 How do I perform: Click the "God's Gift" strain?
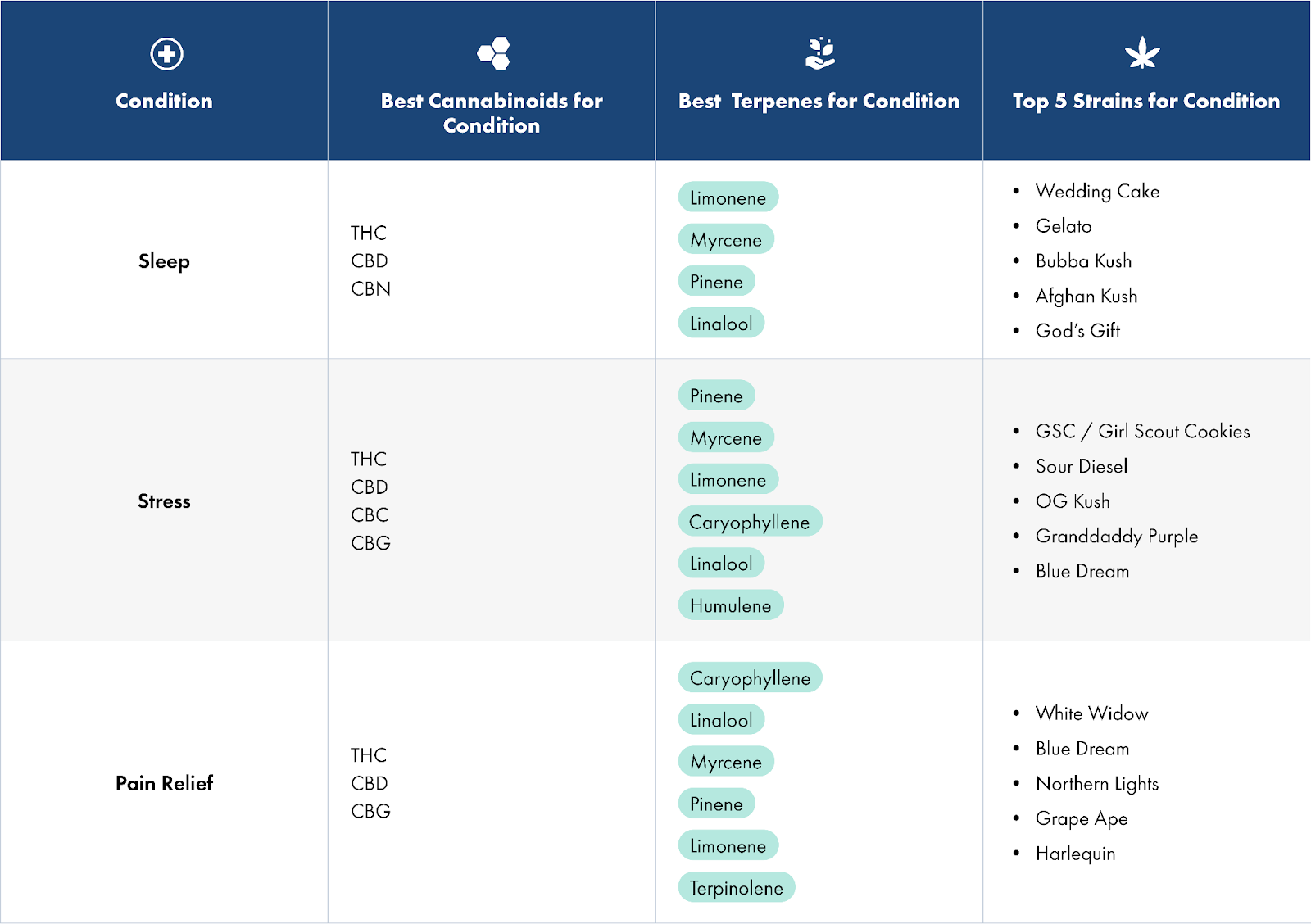tap(1077, 330)
